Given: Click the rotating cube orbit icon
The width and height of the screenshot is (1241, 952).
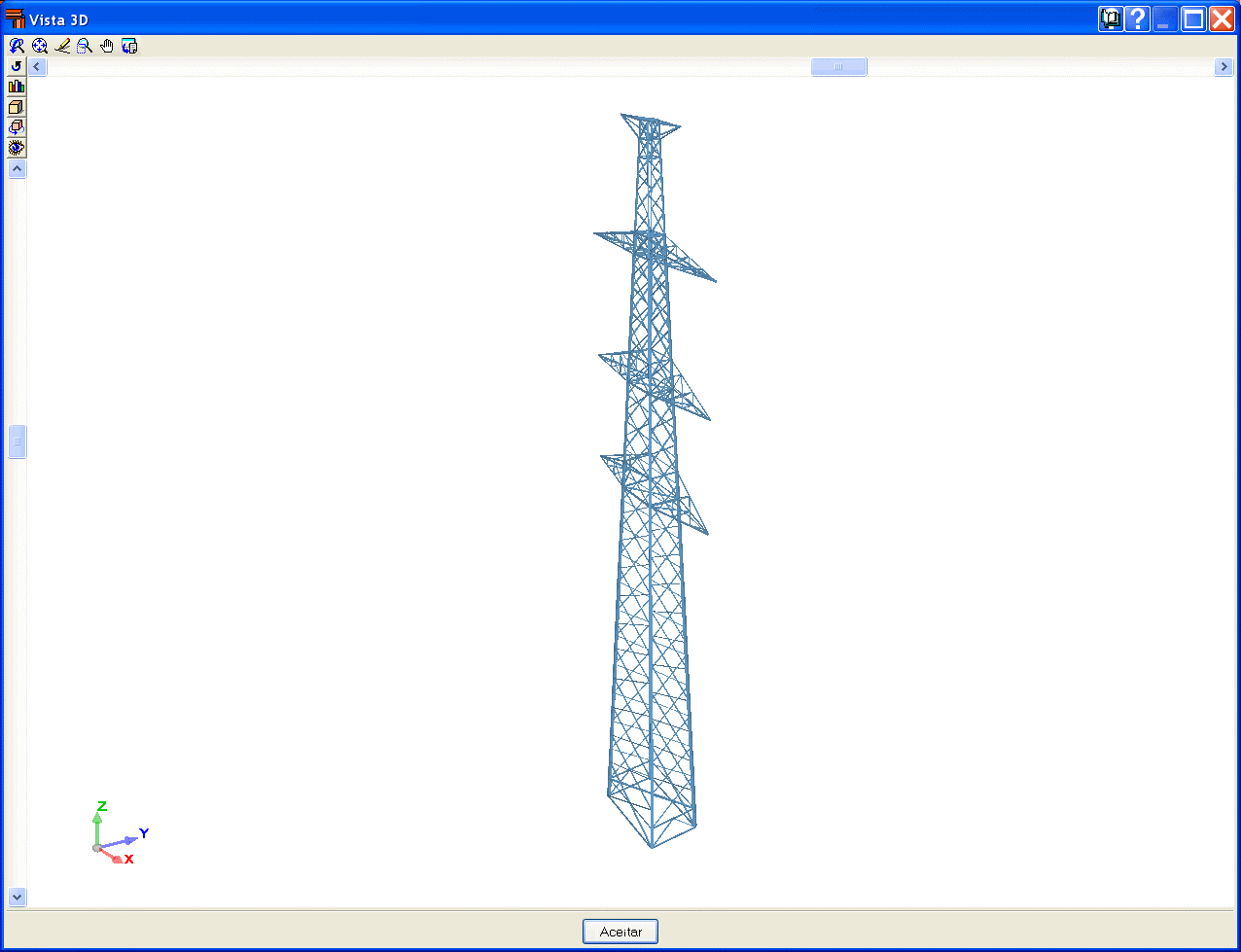Looking at the screenshot, I should [x=17, y=127].
